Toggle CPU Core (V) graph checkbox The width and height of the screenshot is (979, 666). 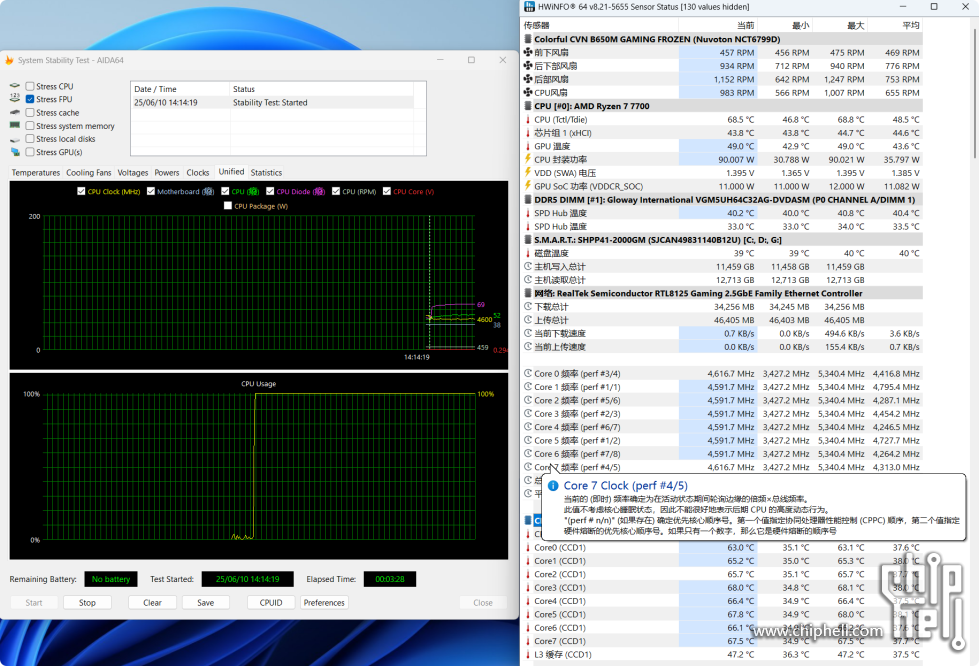[386, 191]
